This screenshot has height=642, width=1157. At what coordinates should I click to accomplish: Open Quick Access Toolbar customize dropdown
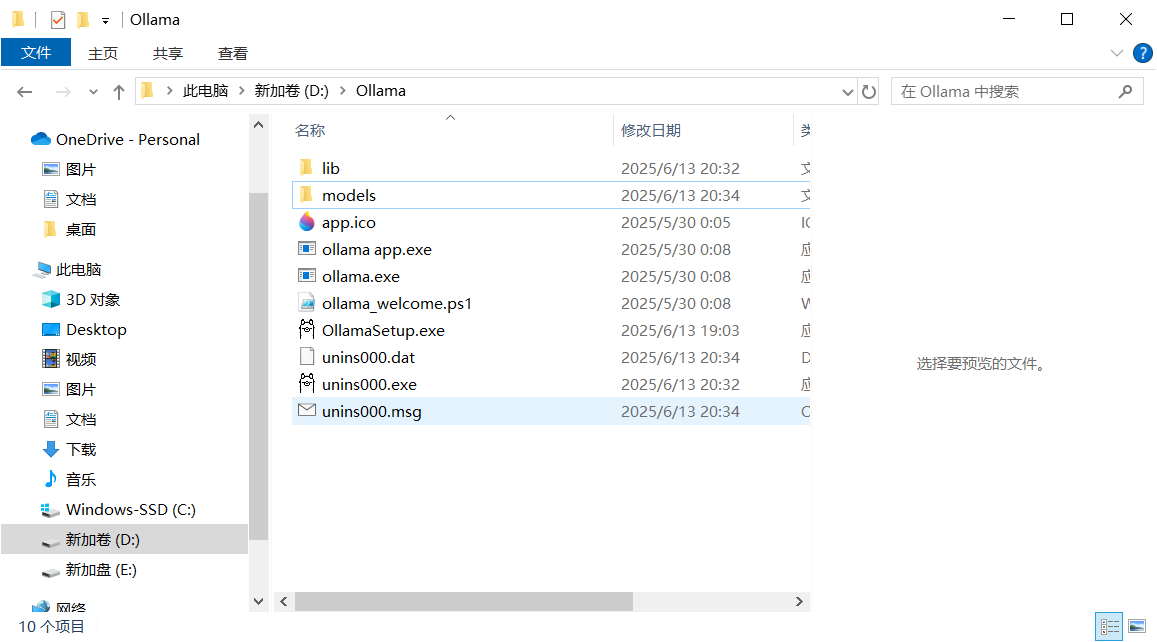pyautogui.click(x=105, y=21)
